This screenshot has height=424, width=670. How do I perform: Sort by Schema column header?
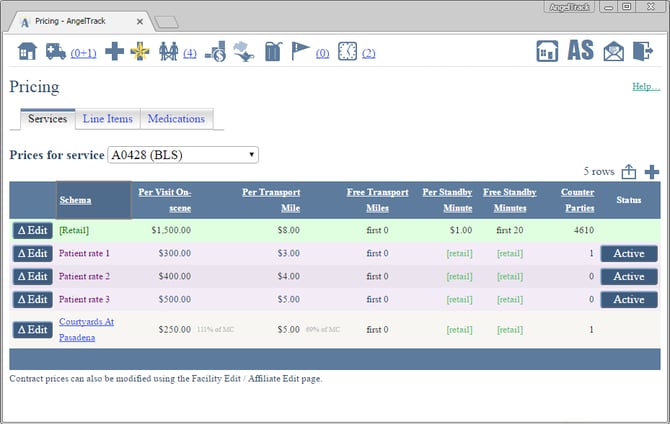75,200
